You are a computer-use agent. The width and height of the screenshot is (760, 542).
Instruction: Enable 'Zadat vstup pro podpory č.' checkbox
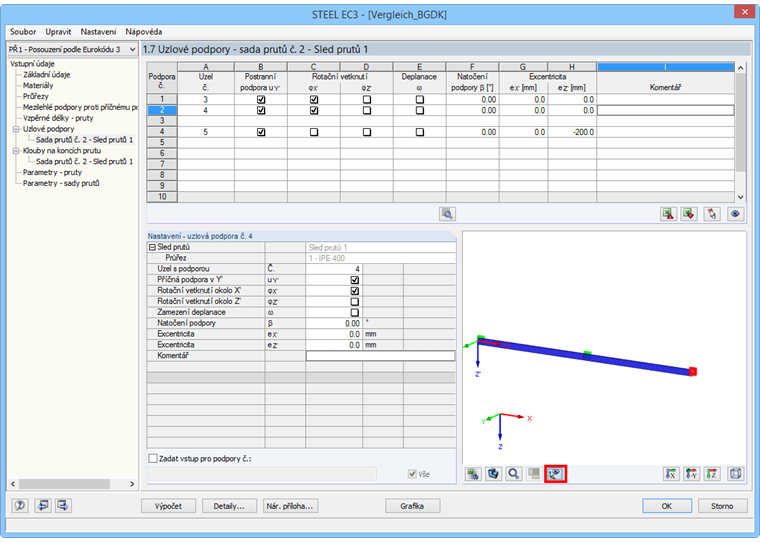tap(153, 458)
